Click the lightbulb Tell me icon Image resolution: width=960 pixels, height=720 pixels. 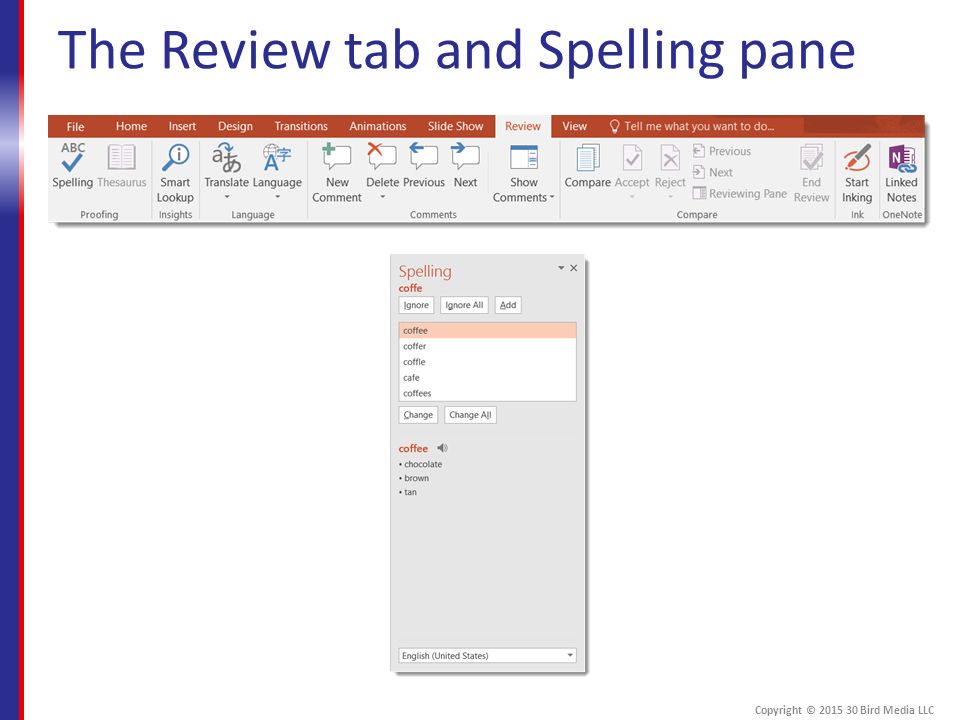(x=614, y=127)
